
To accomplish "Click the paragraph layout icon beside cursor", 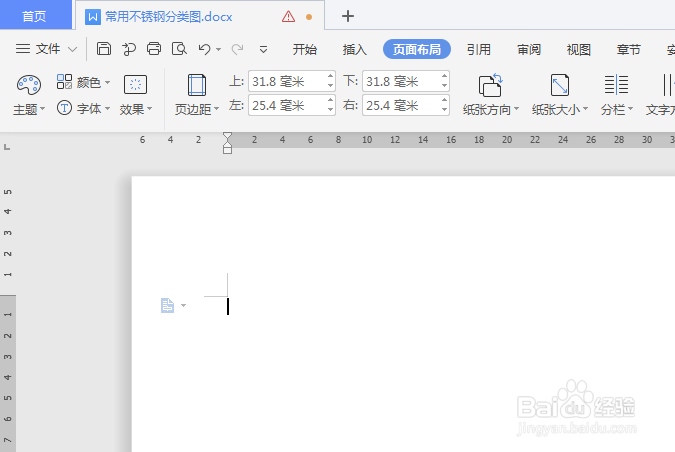I will tap(167, 305).
